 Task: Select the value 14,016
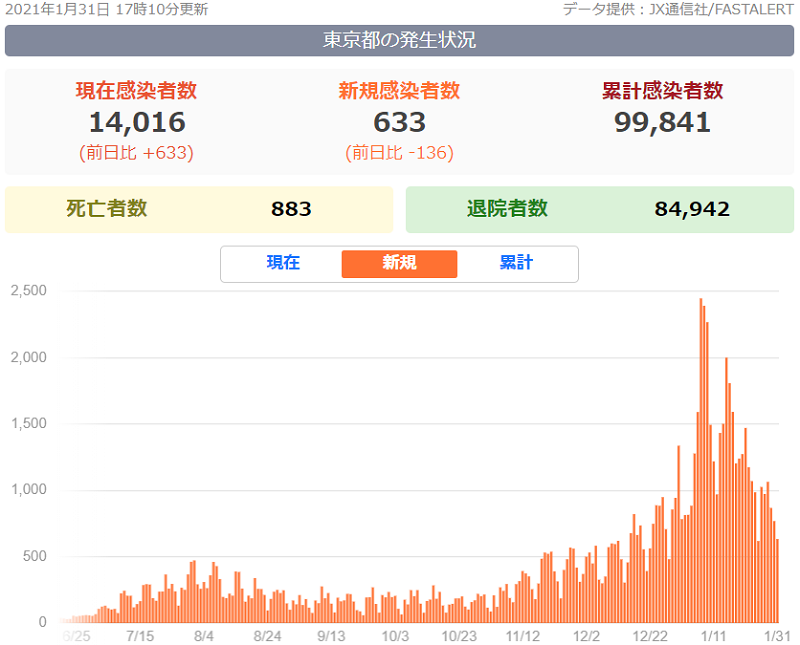click(x=137, y=122)
